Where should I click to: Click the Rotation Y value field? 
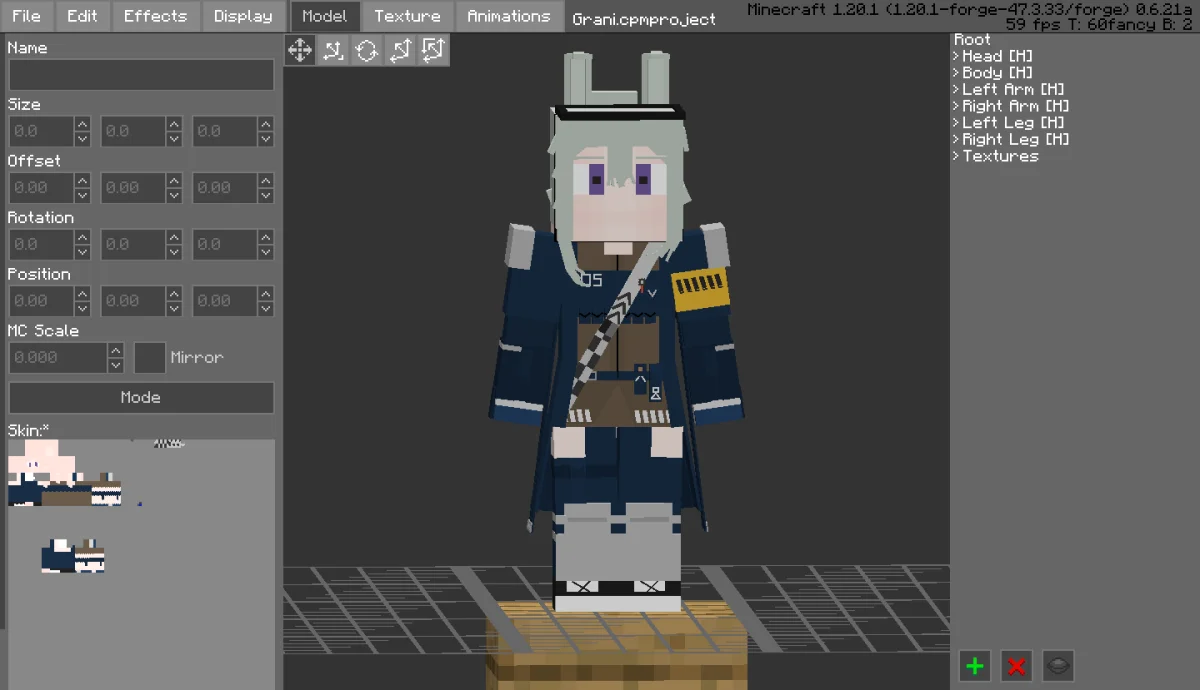(133, 244)
